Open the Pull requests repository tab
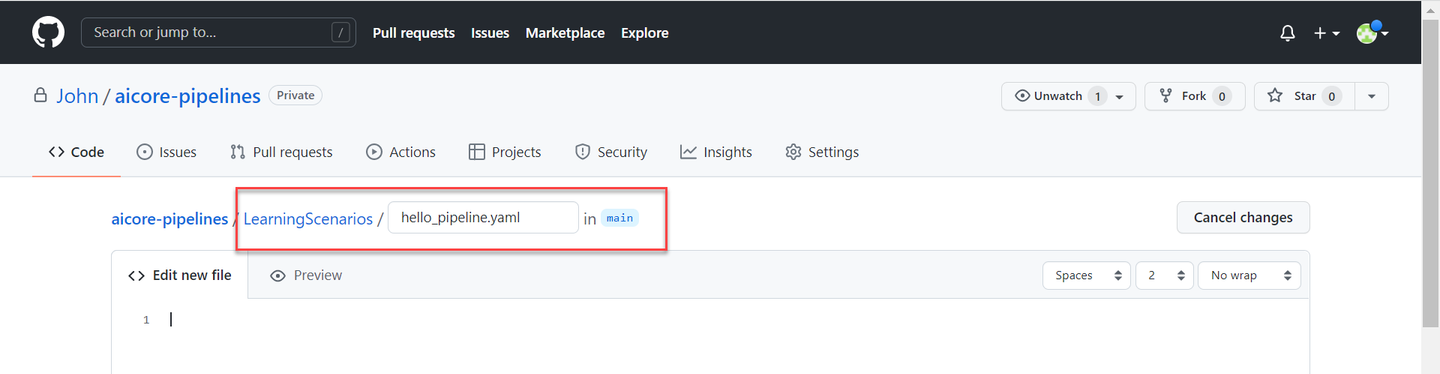The height and width of the screenshot is (374, 1440). pyautogui.click(x=281, y=152)
